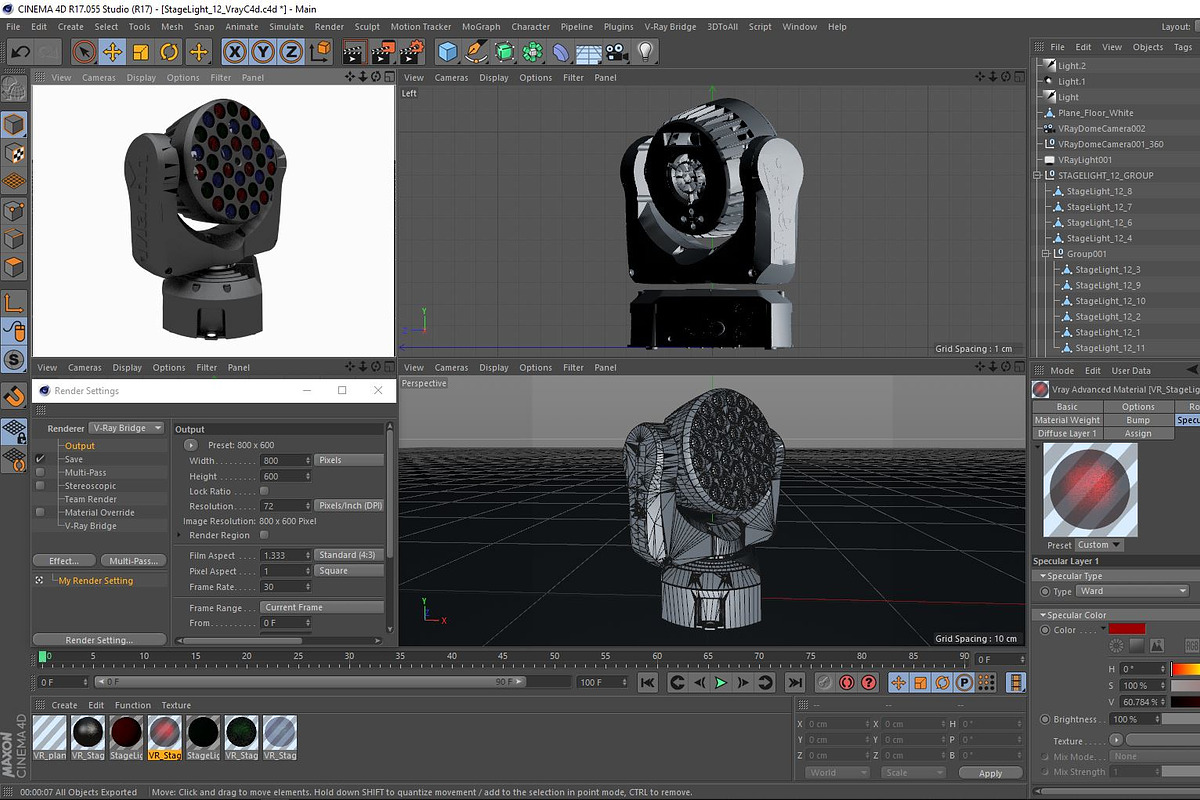Open the material Preset Custom dropdown
1200x800 pixels.
pyautogui.click(x=1098, y=545)
